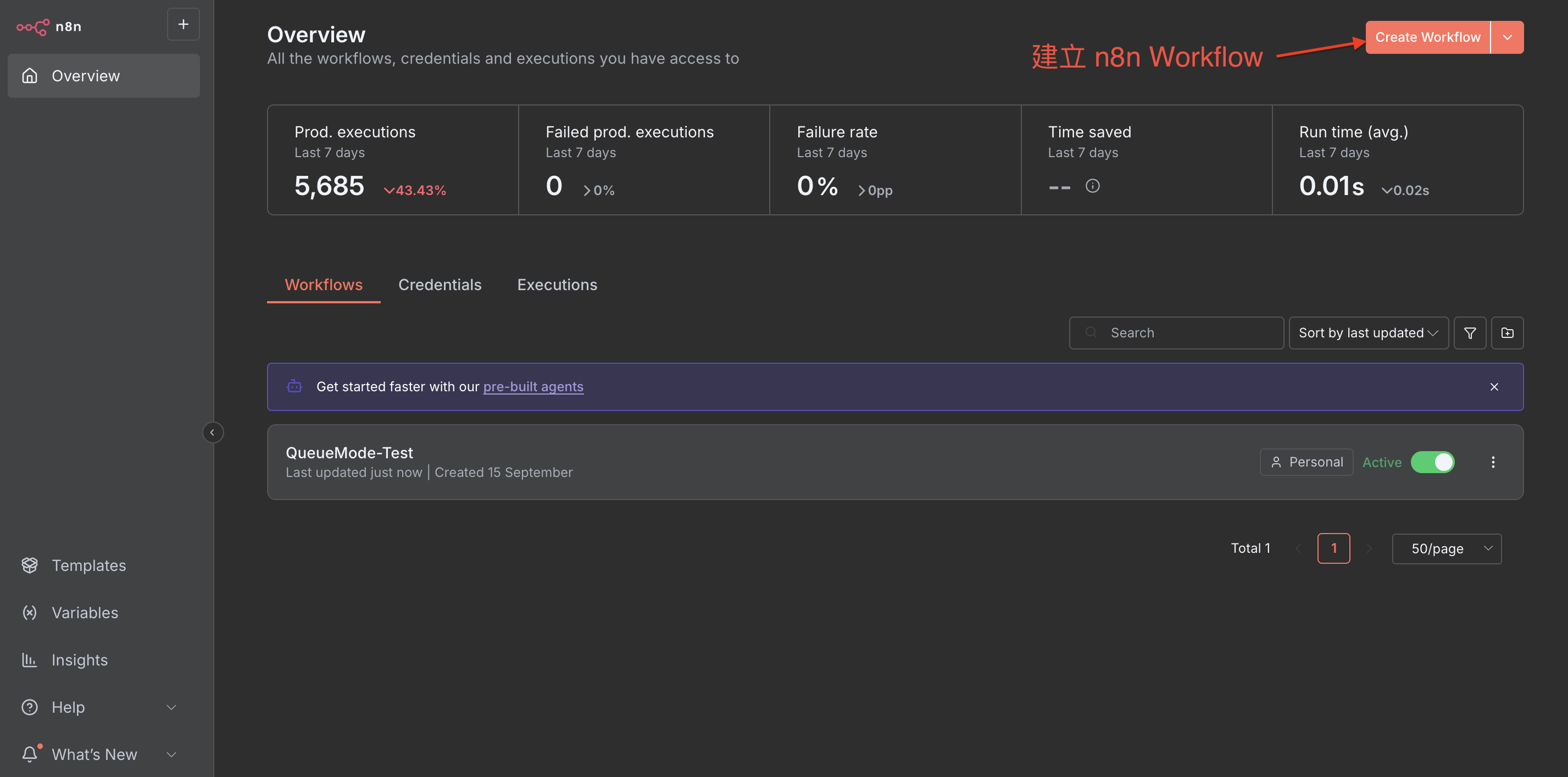Open Variables in the sidebar
This screenshot has width=1568, height=777.
85,613
